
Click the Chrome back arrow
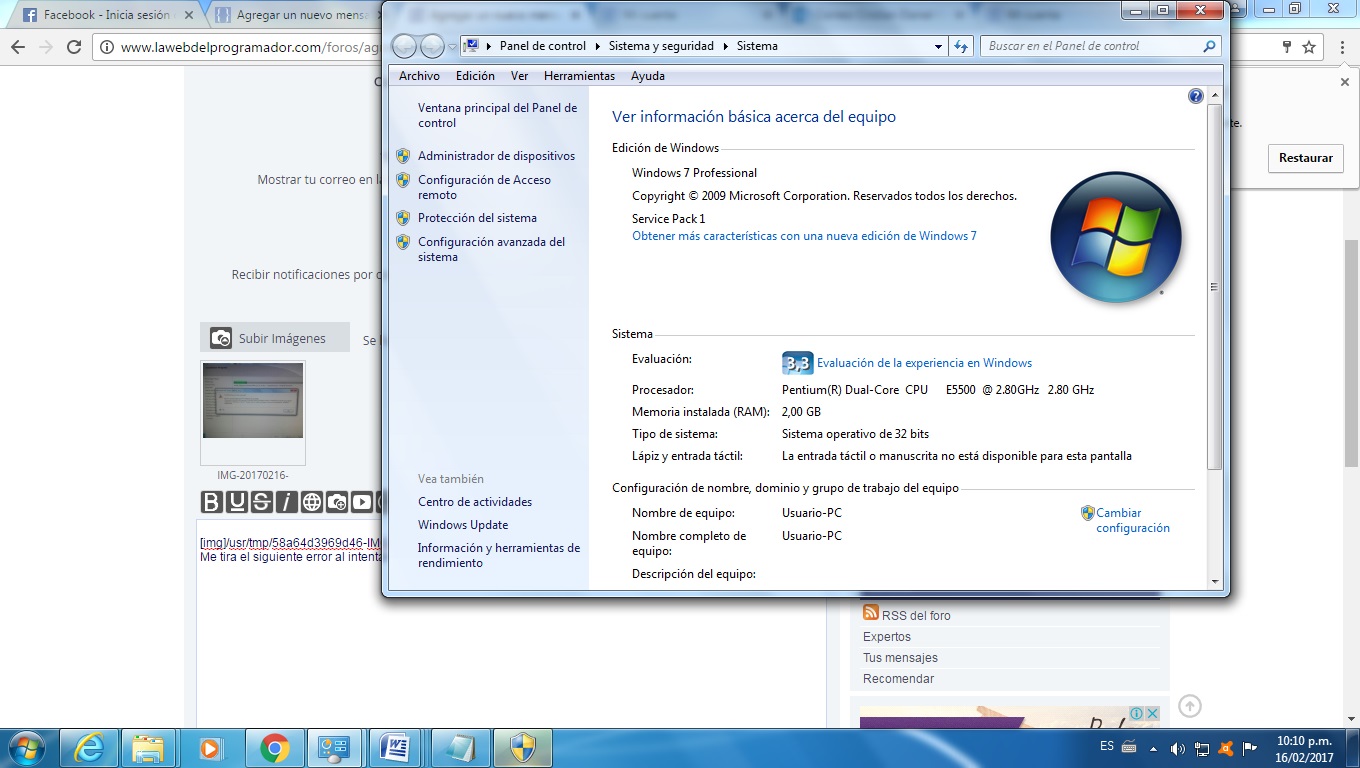coord(18,47)
